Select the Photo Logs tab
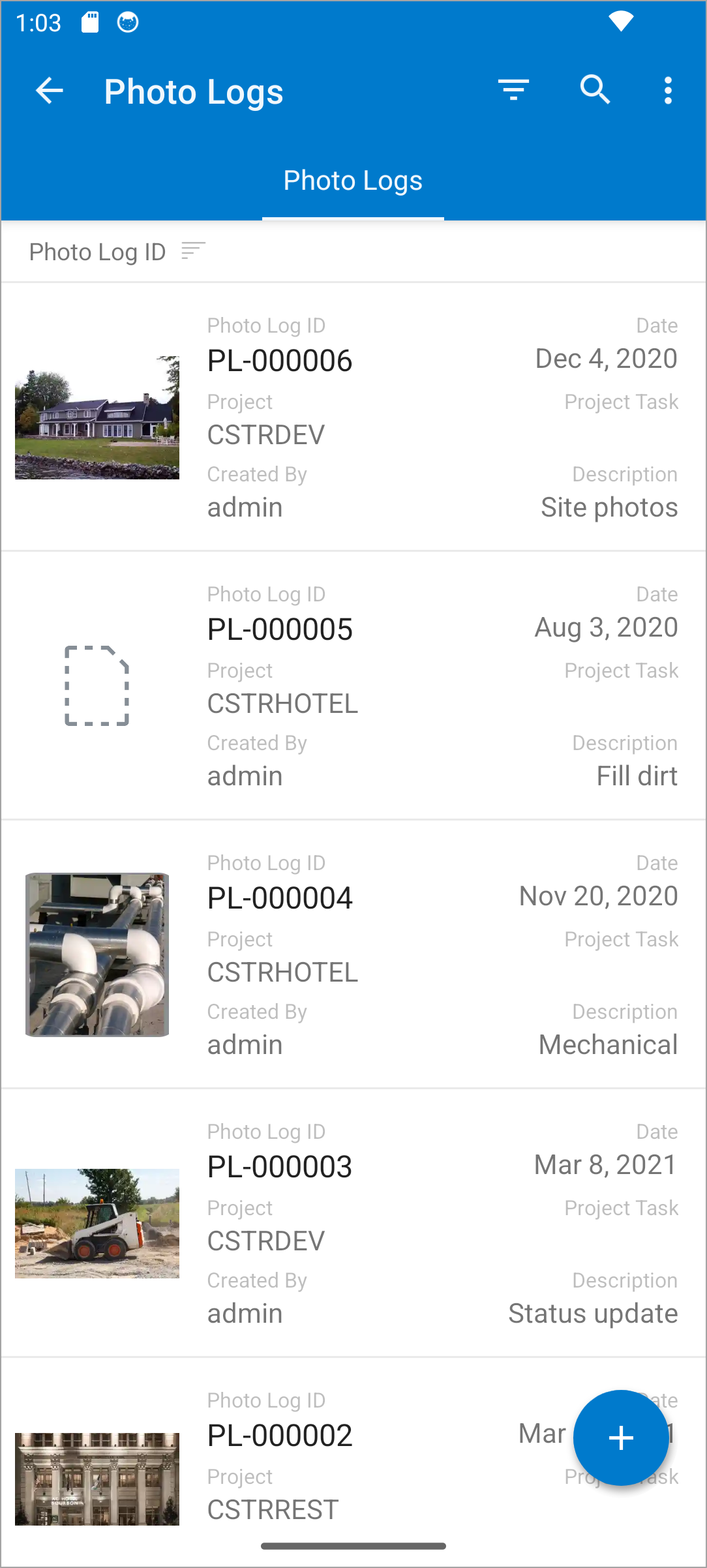The width and height of the screenshot is (707, 1568). point(353,181)
